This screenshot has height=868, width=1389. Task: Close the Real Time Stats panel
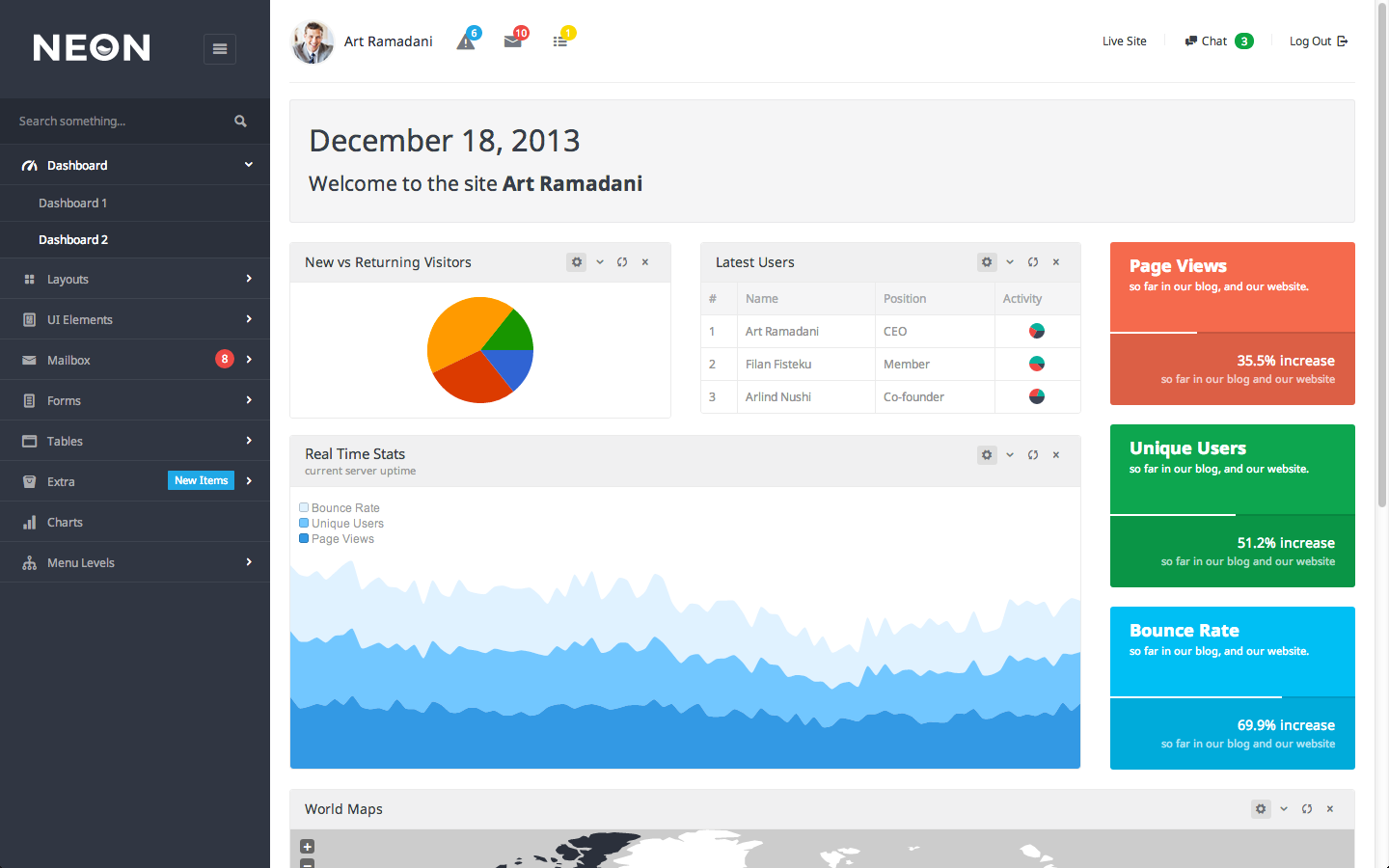point(1056,455)
